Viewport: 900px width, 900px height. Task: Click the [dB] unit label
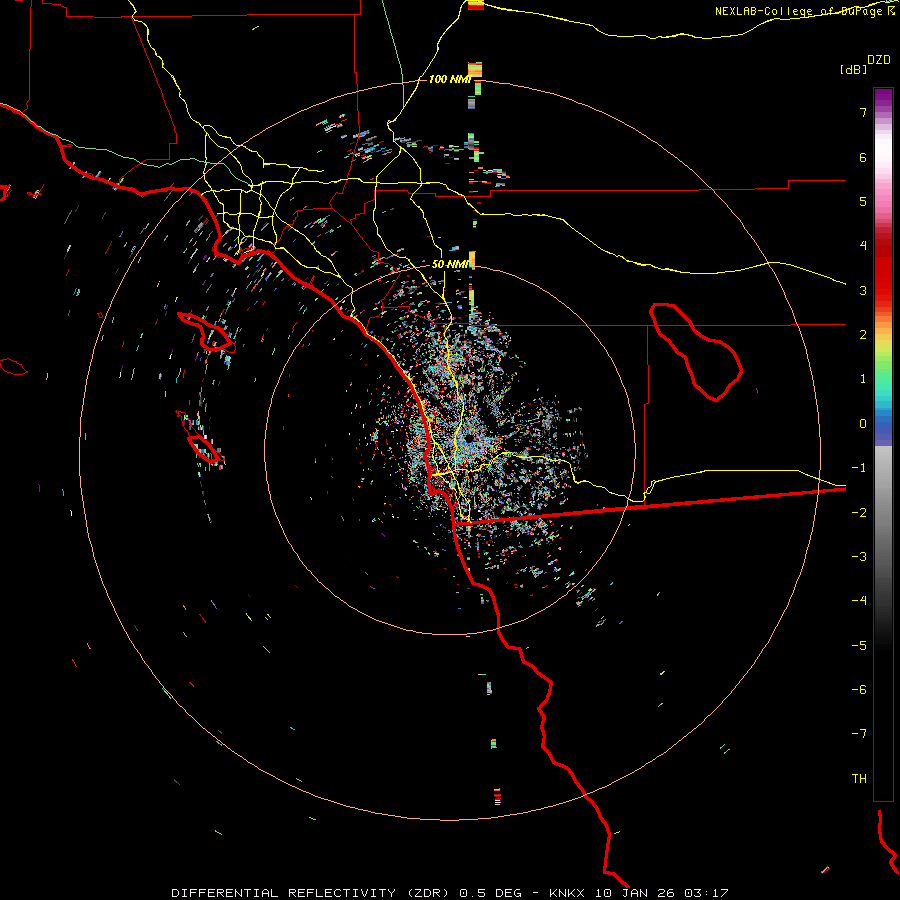(x=853, y=69)
